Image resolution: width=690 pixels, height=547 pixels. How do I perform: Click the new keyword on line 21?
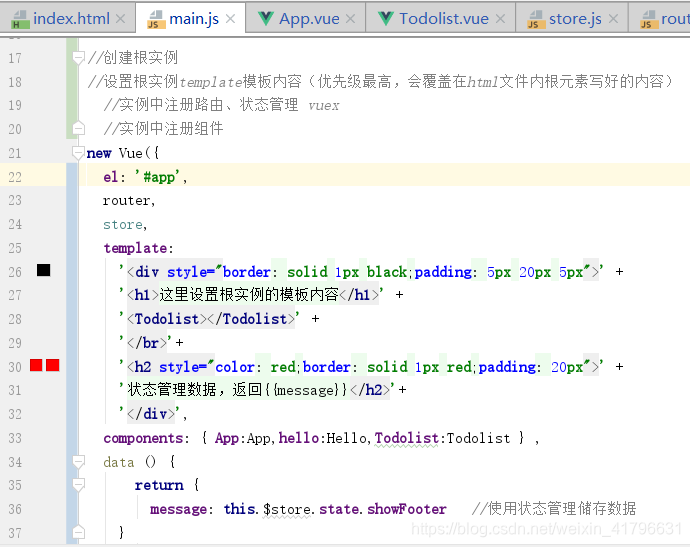point(99,153)
